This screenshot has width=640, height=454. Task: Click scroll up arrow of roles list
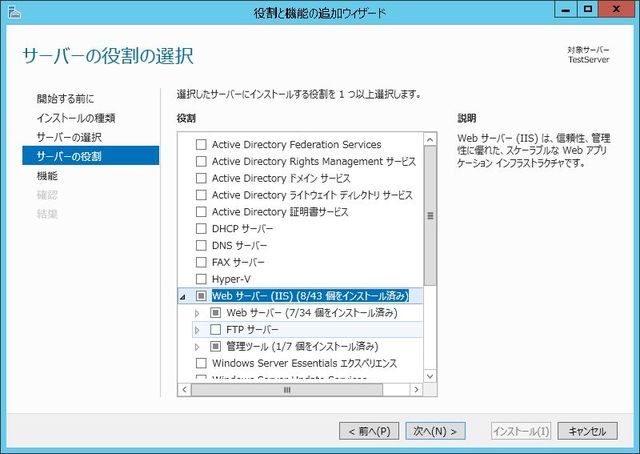(430, 140)
